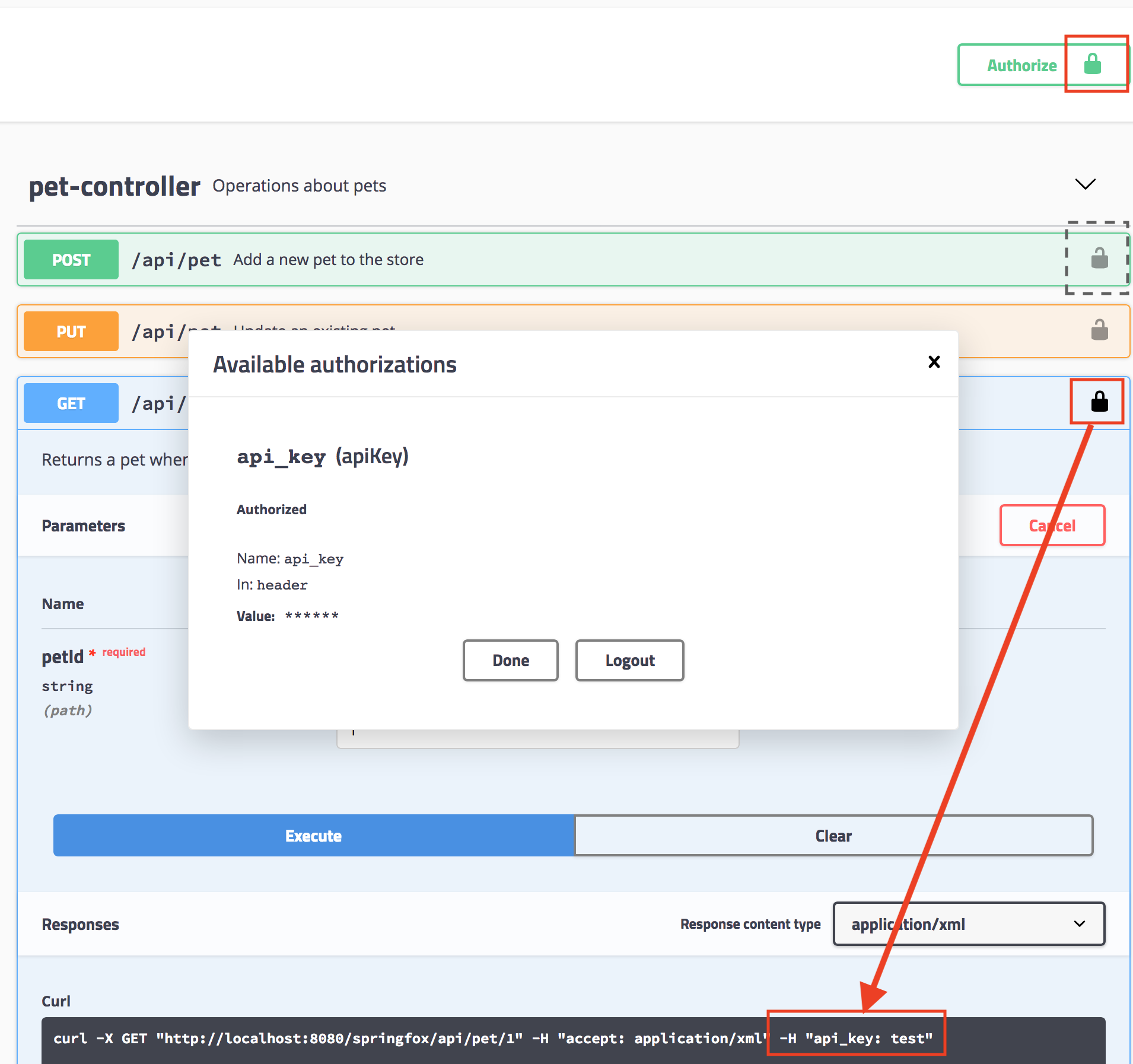Image resolution: width=1133 pixels, height=1064 pixels.
Task: Collapse the pet-controller section
Action: tap(1085, 184)
